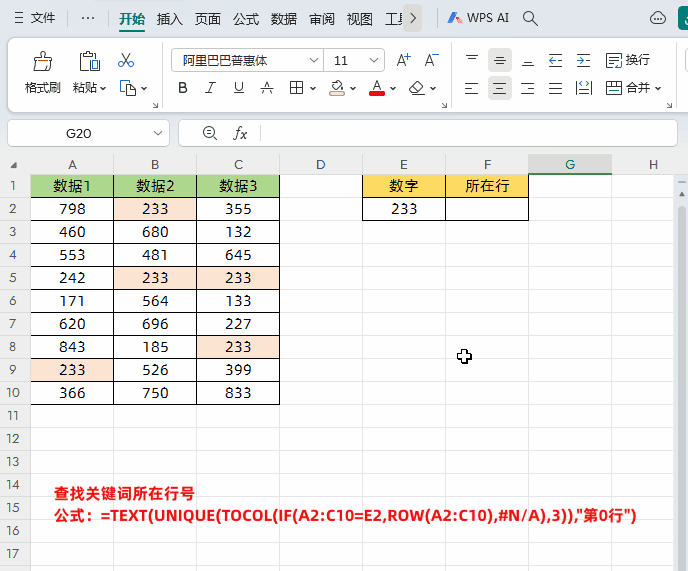Select column G header

570,164
